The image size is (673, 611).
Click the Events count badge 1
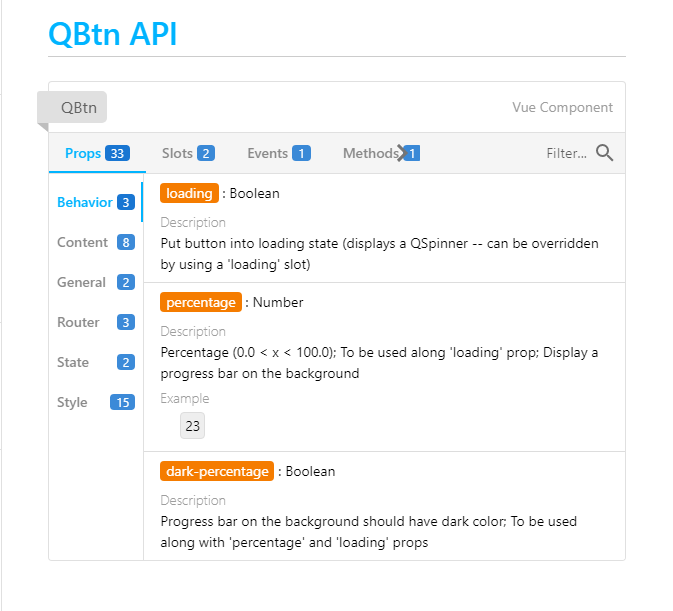click(301, 153)
